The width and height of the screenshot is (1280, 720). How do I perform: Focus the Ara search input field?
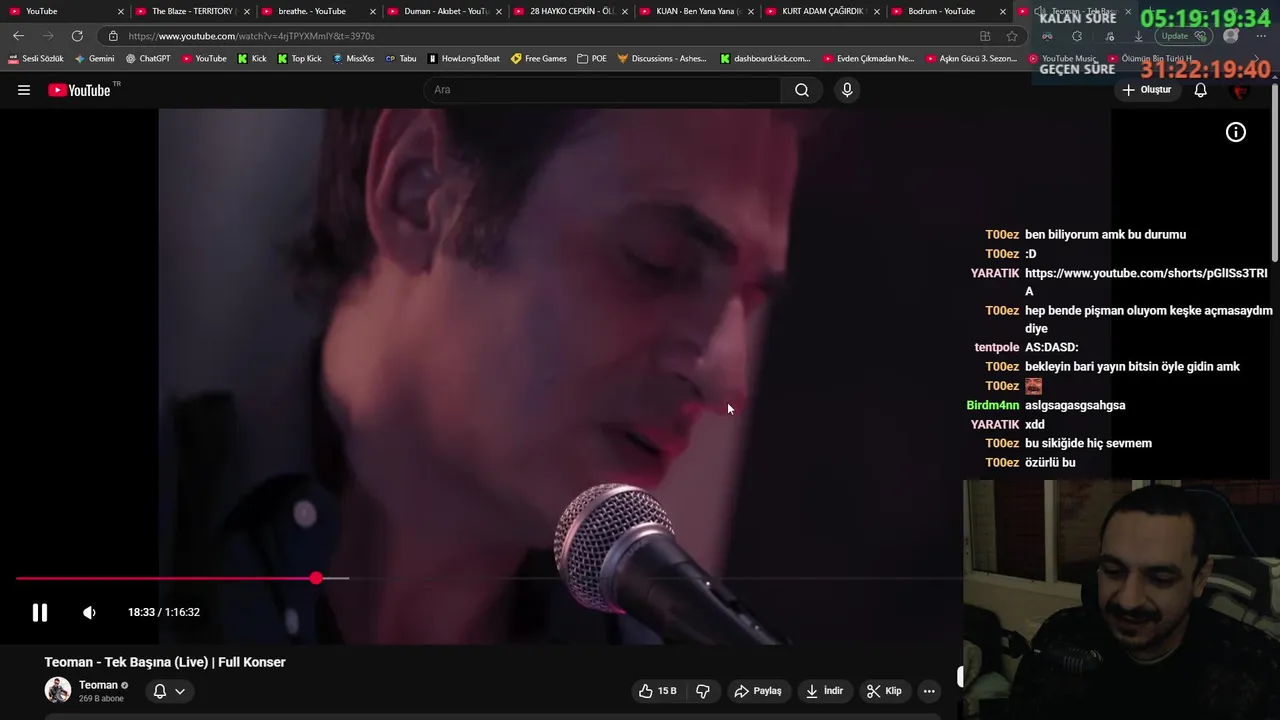pos(602,90)
